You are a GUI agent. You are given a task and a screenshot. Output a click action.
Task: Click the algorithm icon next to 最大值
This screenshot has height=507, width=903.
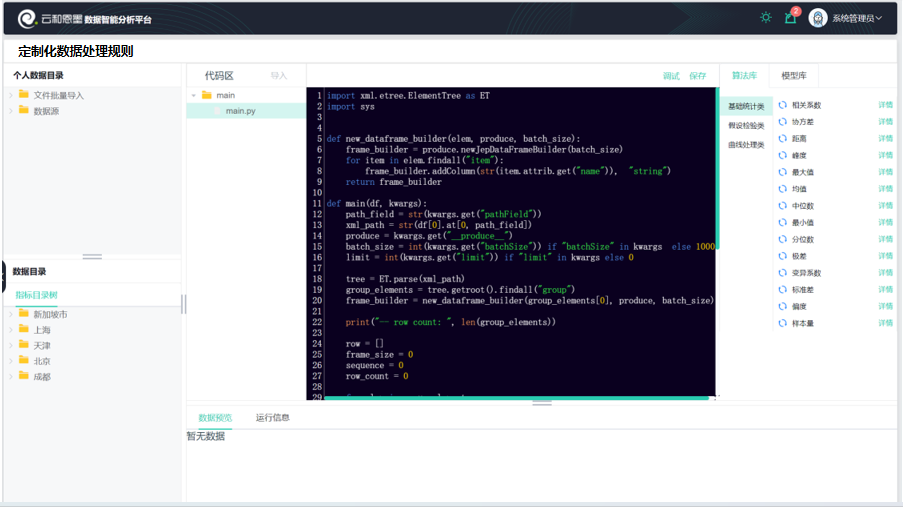(783, 172)
